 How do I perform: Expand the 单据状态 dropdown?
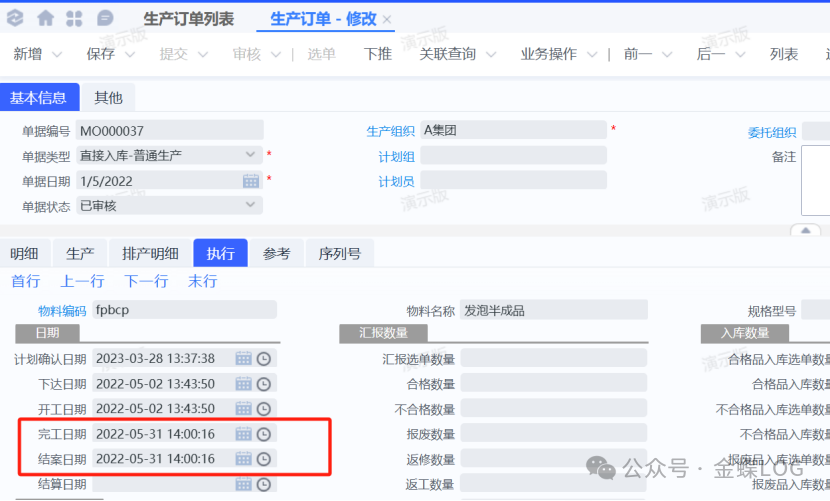click(x=251, y=205)
